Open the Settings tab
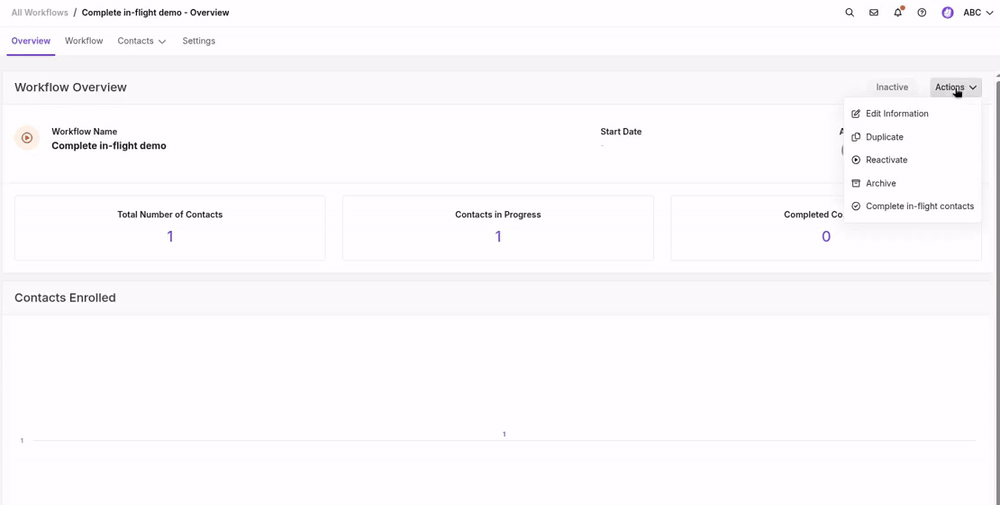This screenshot has height=505, width=1000. click(x=198, y=41)
